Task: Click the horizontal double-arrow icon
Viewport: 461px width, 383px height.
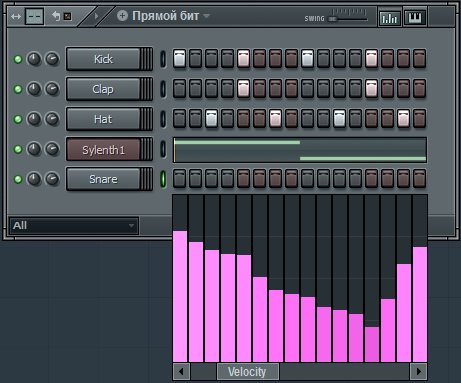Action: [x=16, y=16]
